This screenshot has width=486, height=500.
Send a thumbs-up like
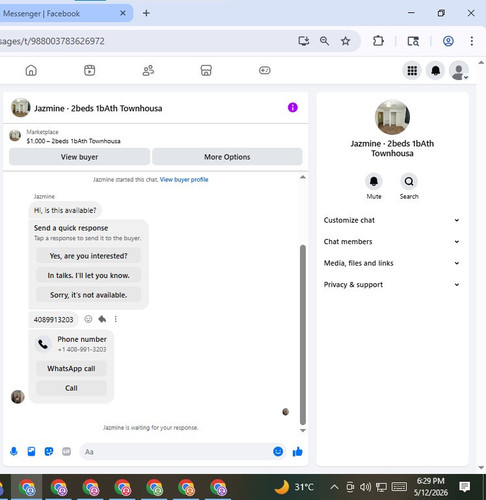pyautogui.click(x=297, y=451)
